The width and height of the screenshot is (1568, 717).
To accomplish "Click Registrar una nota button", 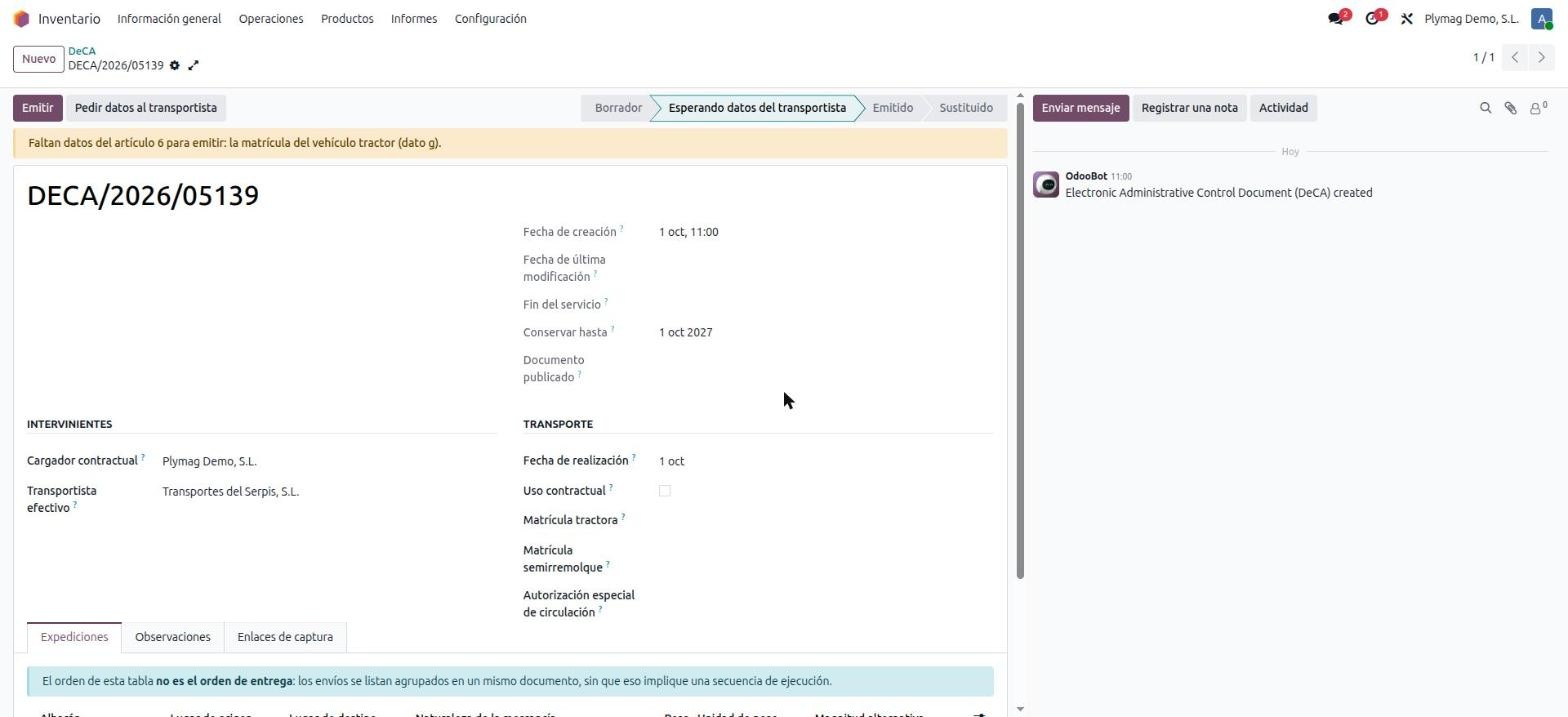I will coord(1189,108).
